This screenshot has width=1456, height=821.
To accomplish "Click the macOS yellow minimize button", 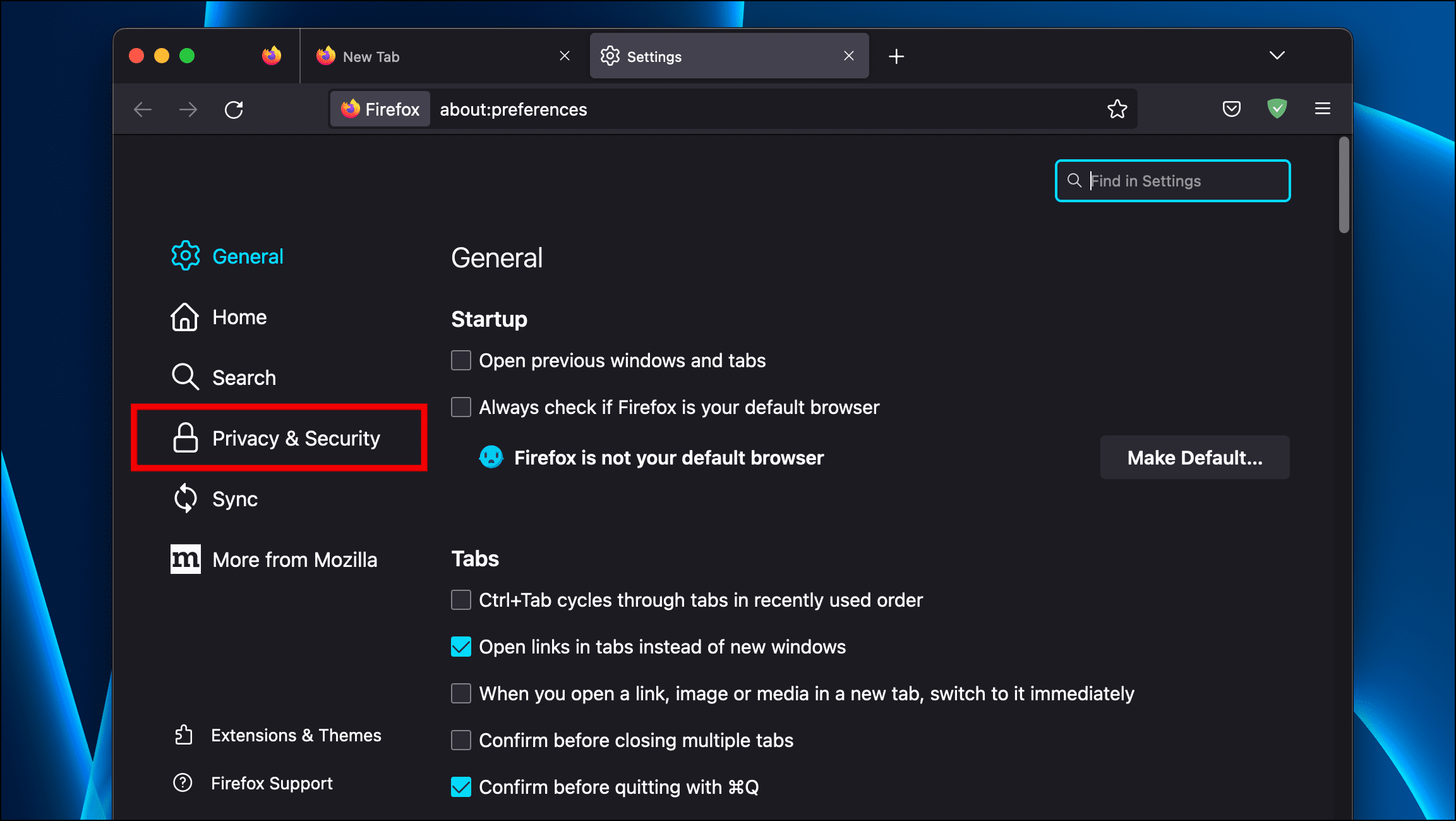I will pos(162,56).
